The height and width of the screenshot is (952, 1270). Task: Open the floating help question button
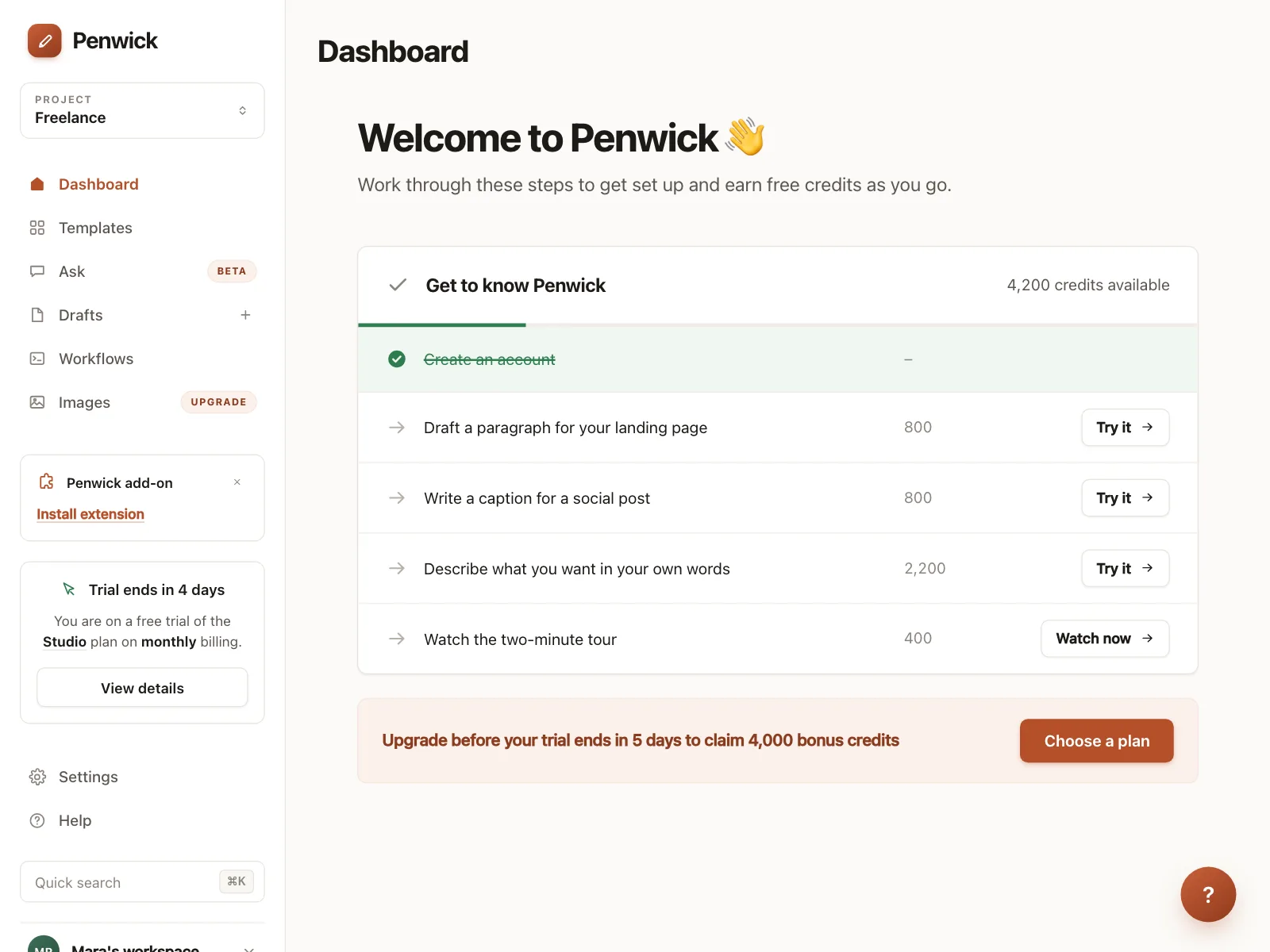1208,894
